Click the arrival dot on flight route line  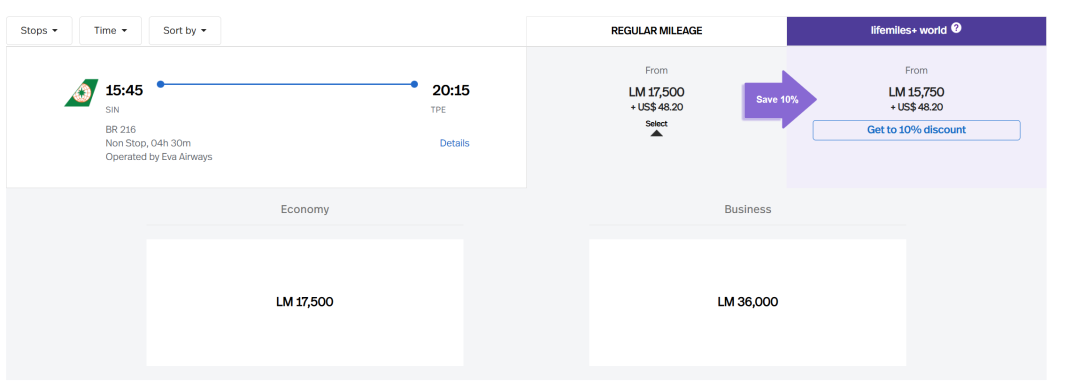click(x=414, y=84)
